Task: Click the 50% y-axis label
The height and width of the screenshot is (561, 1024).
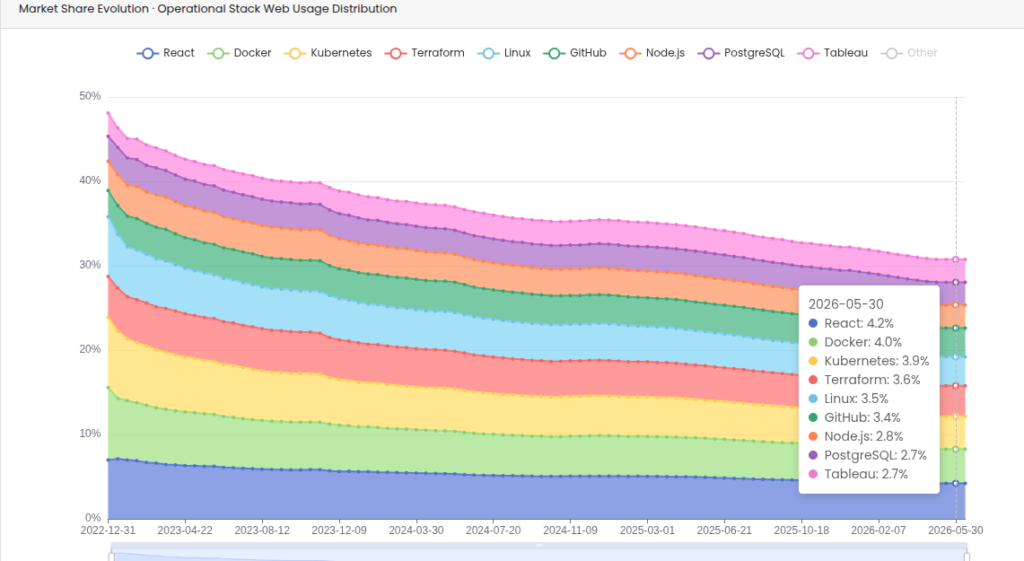Action: coord(90,96)
